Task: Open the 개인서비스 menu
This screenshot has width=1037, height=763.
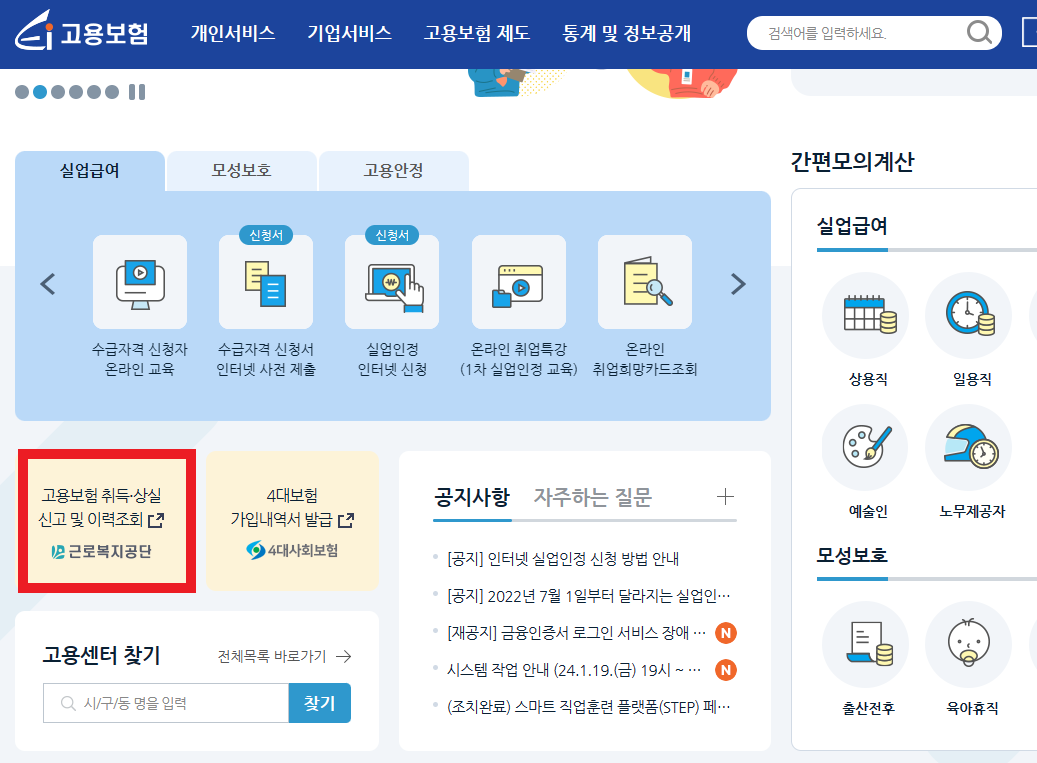Action: pos(233,33)
